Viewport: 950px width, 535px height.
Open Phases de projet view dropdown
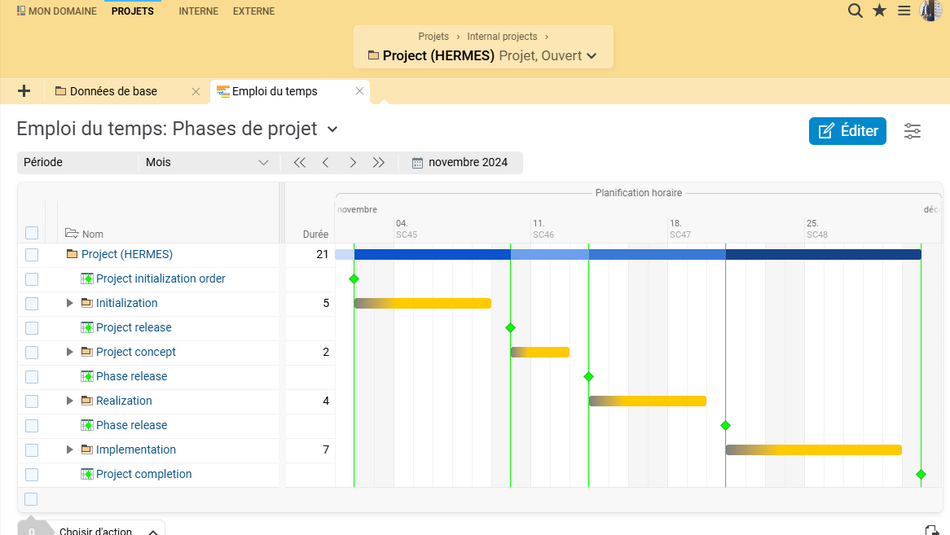[x=332, y=129]
